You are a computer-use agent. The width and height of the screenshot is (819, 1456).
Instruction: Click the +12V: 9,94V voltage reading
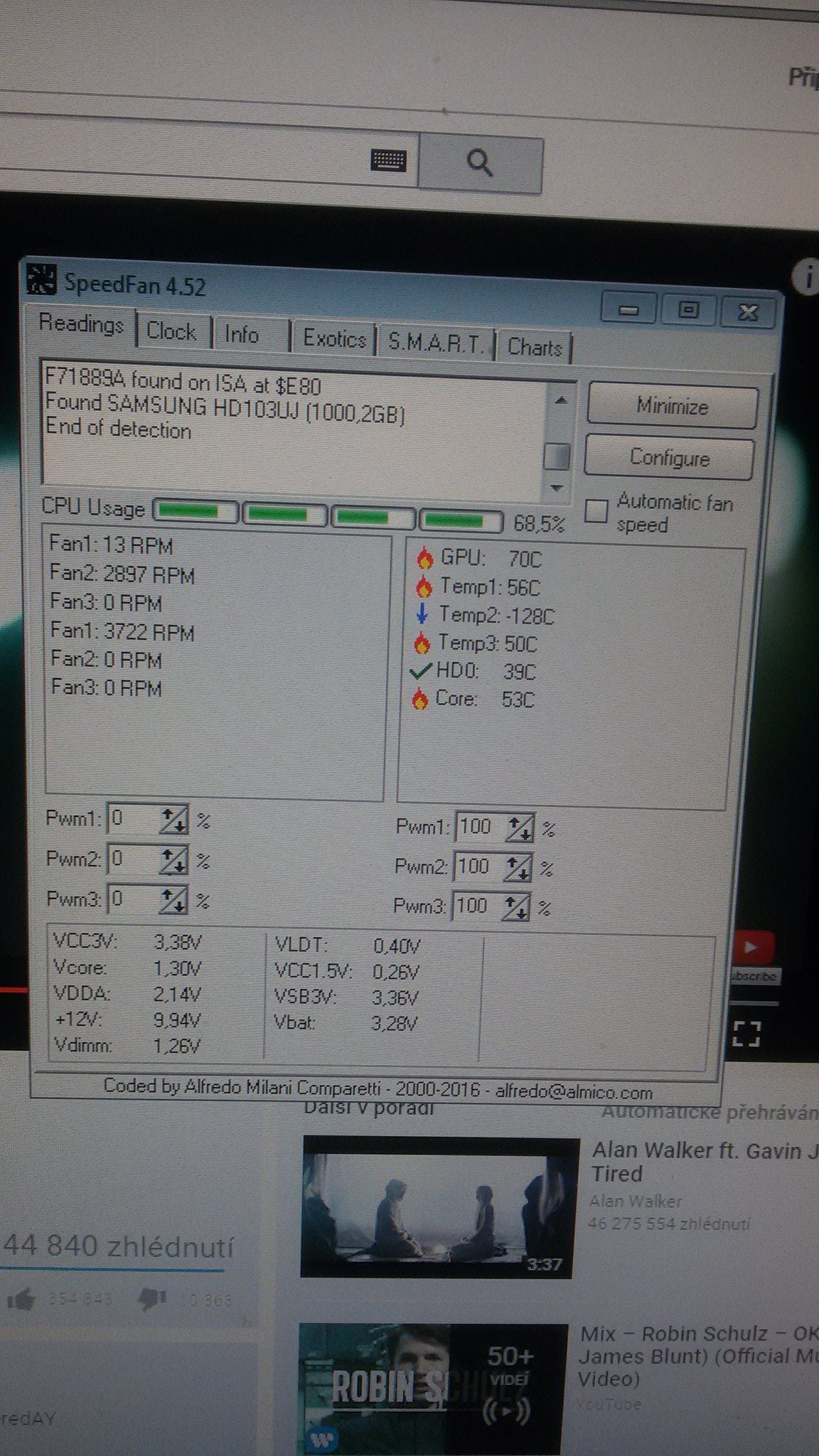pos(128,1019)
